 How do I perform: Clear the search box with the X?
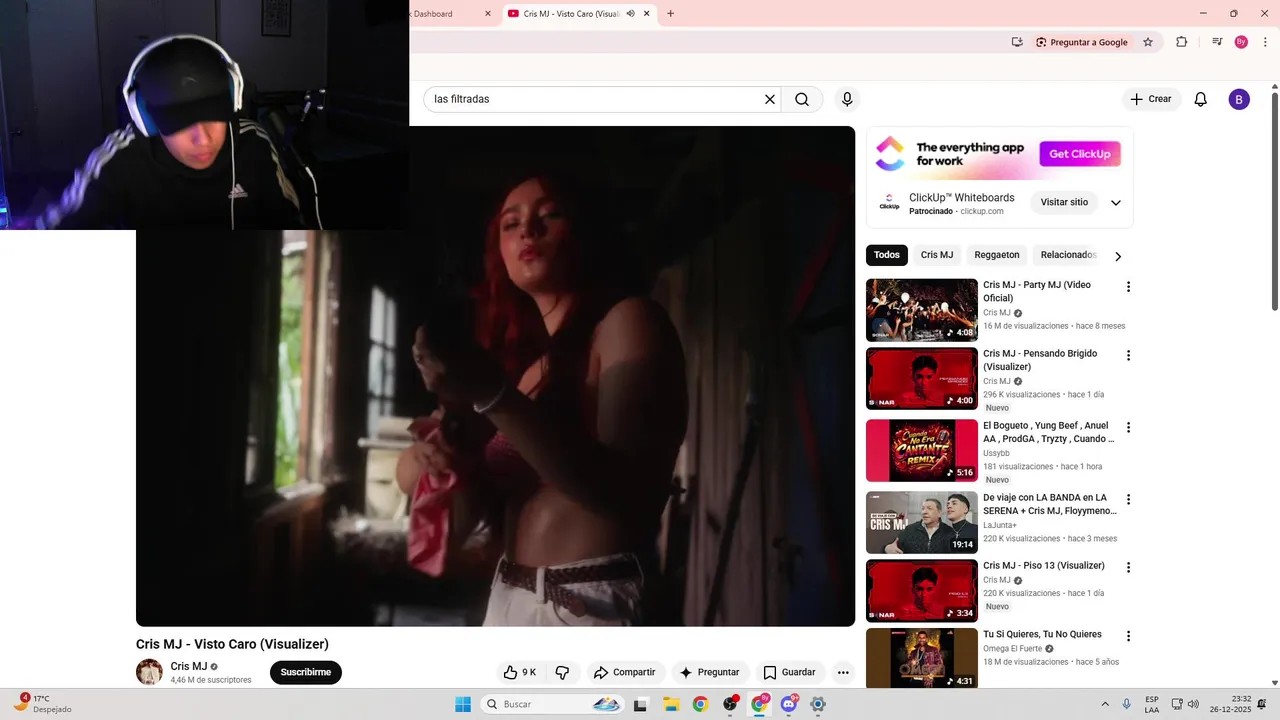[770, 99]
